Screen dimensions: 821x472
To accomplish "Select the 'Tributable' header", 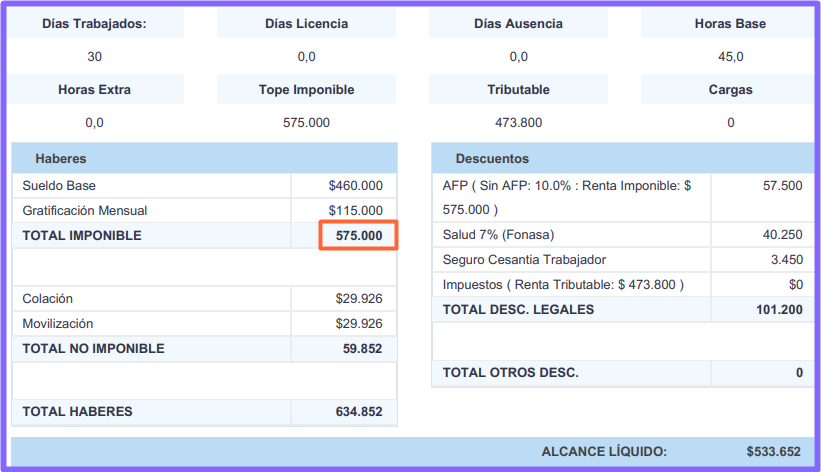I will click(x=518, y=90).
